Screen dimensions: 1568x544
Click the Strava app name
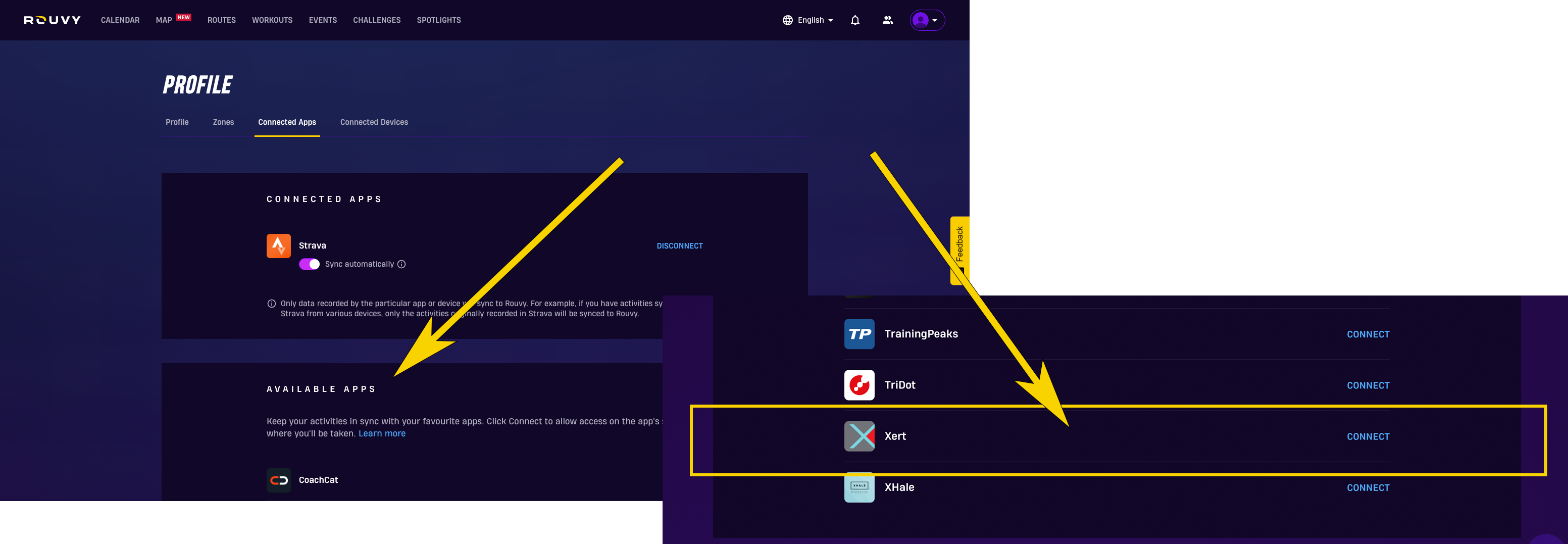coord(312,246)
